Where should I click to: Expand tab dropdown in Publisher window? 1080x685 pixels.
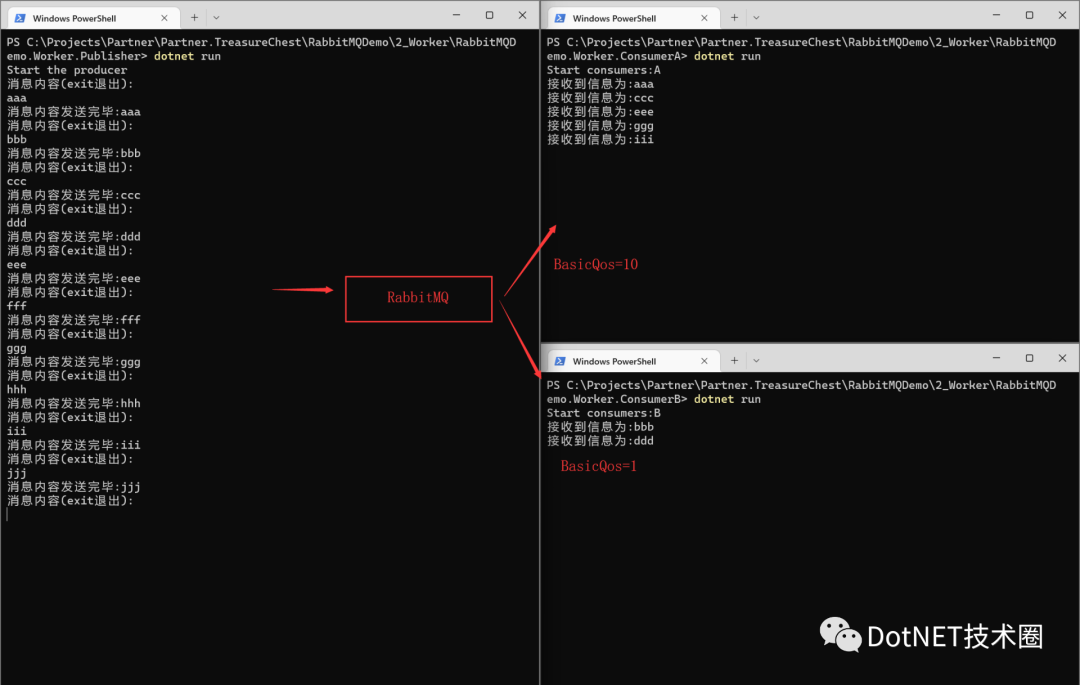click(216, 18)
